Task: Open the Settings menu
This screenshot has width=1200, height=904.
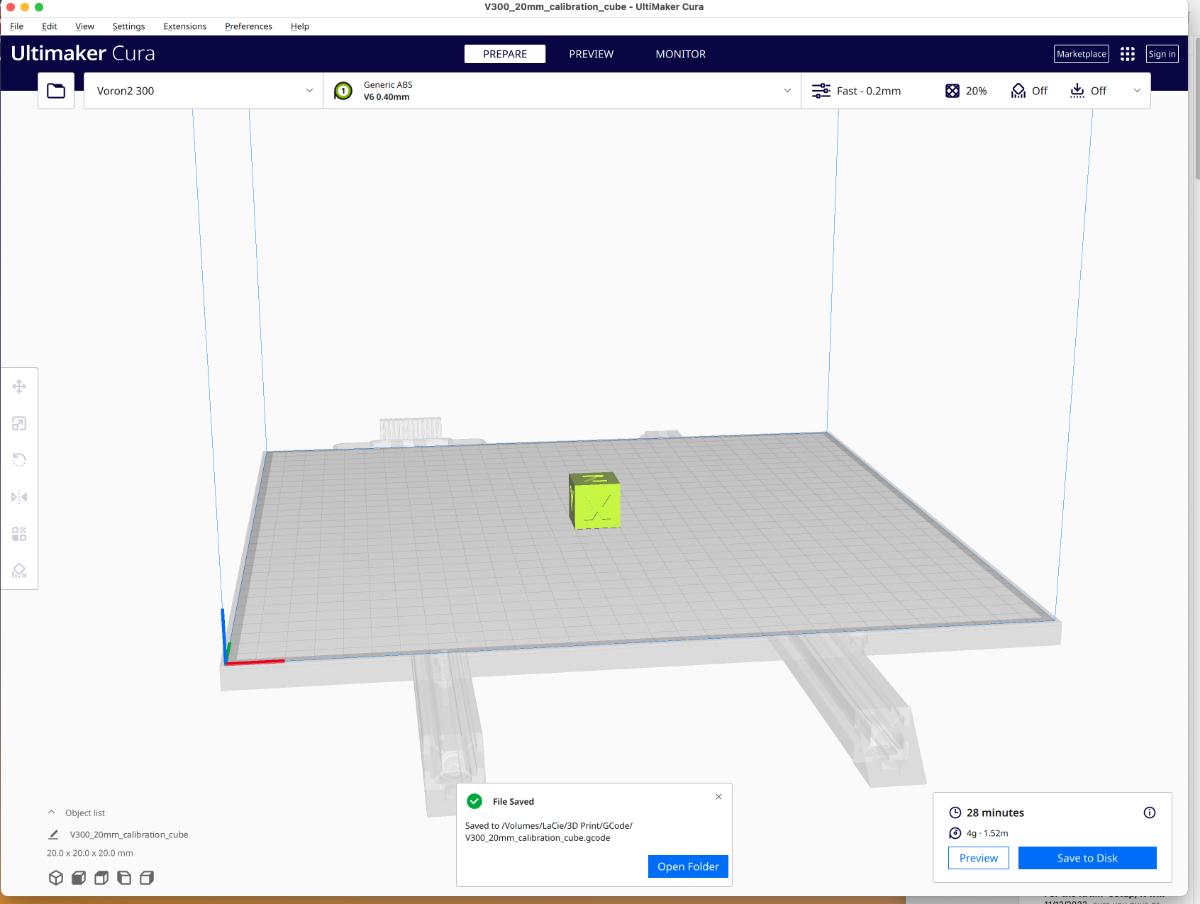Action: tap(128, 26)
